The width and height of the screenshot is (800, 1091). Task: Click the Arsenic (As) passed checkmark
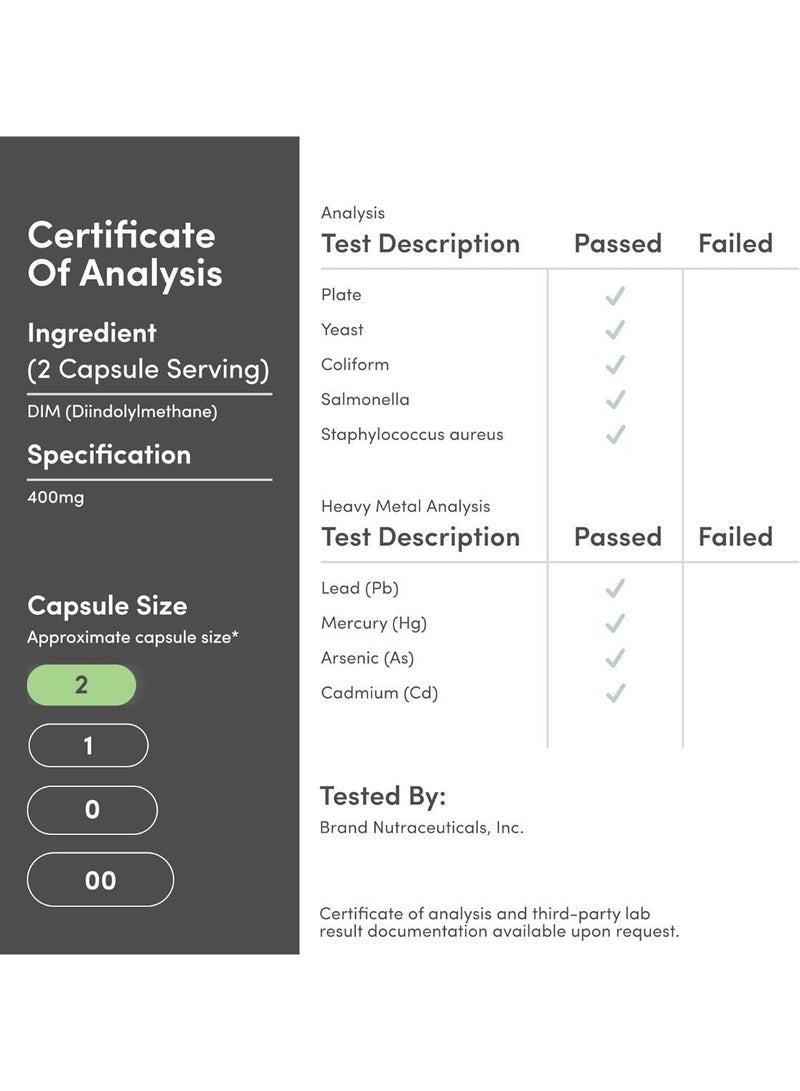click(615, 658)
